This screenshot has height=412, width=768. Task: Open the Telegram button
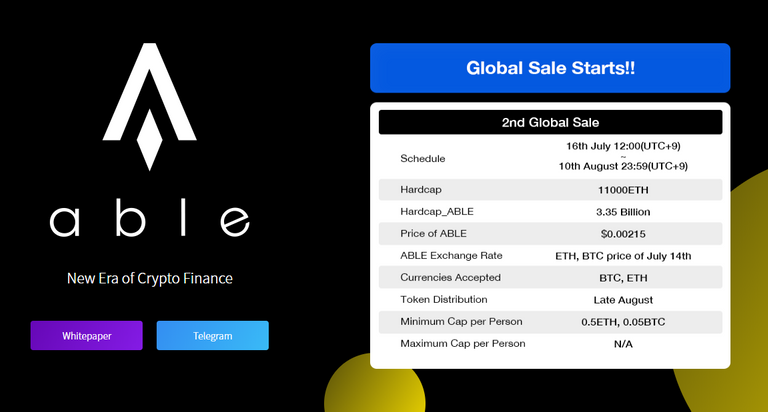[213, 336]
